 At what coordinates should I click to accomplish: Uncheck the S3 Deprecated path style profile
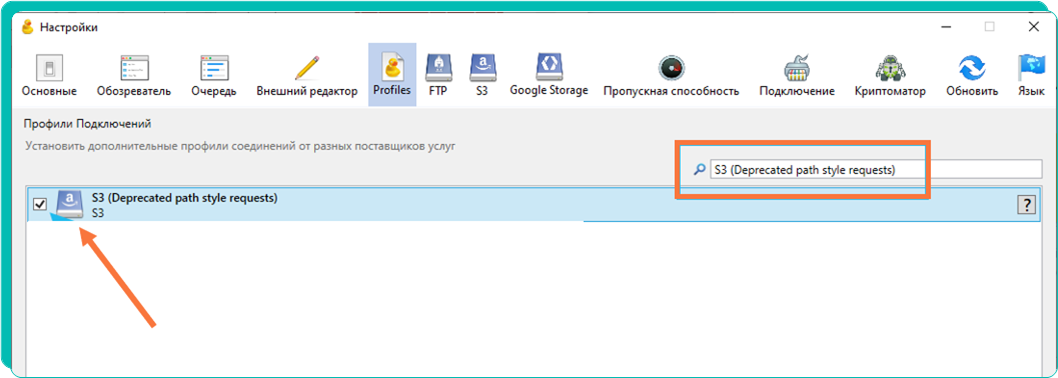coord(40,204)
